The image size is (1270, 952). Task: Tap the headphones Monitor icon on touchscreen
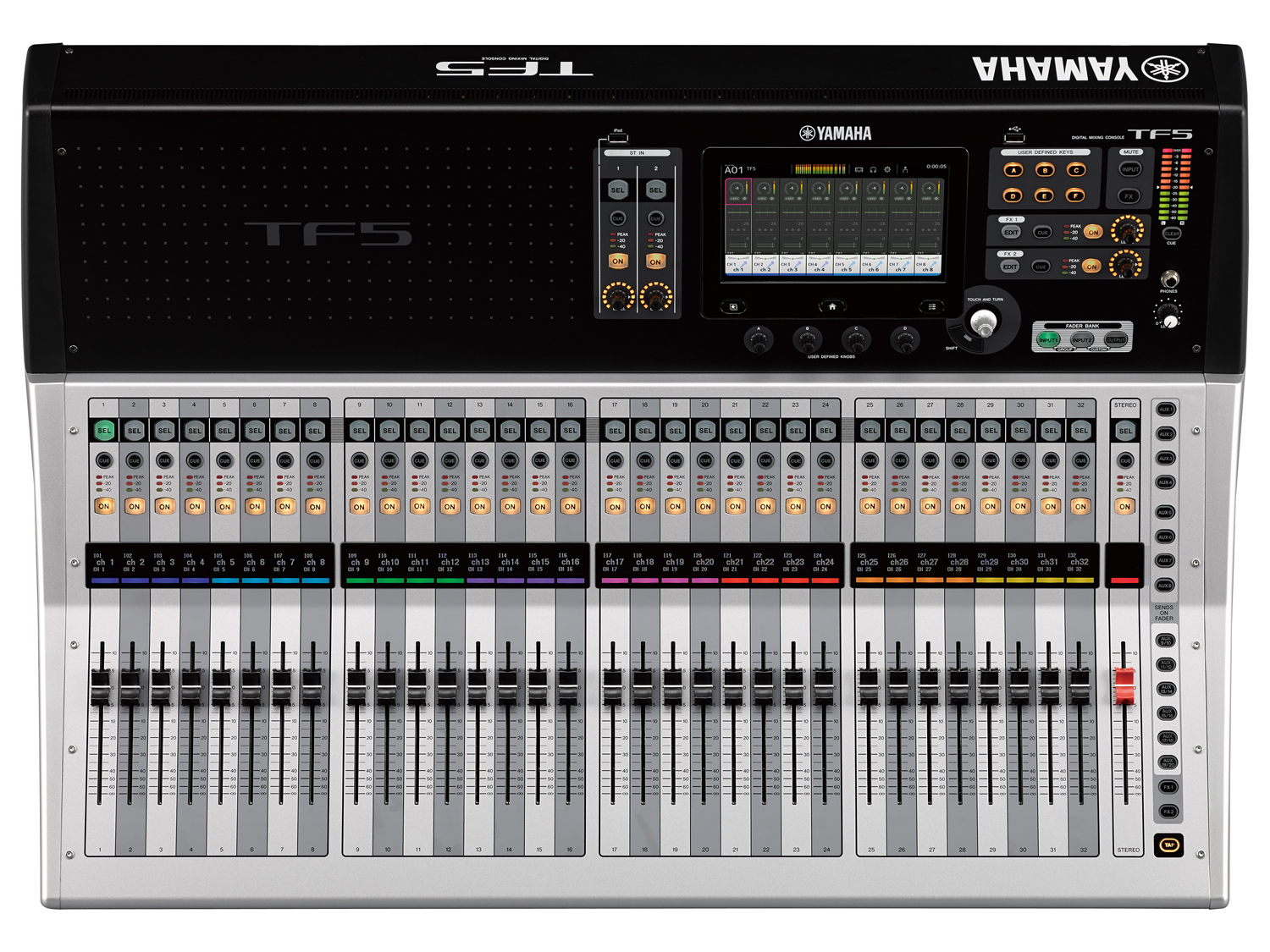tap(873, 169)
